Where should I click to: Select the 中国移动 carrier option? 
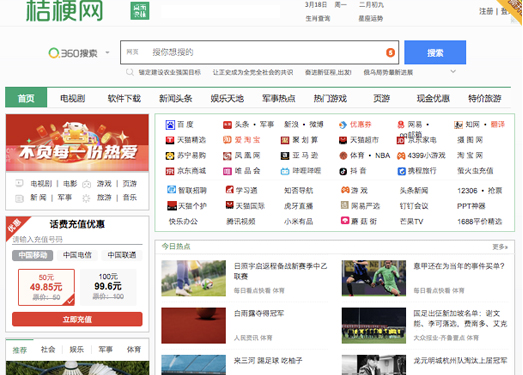click(x=33, y=255)
